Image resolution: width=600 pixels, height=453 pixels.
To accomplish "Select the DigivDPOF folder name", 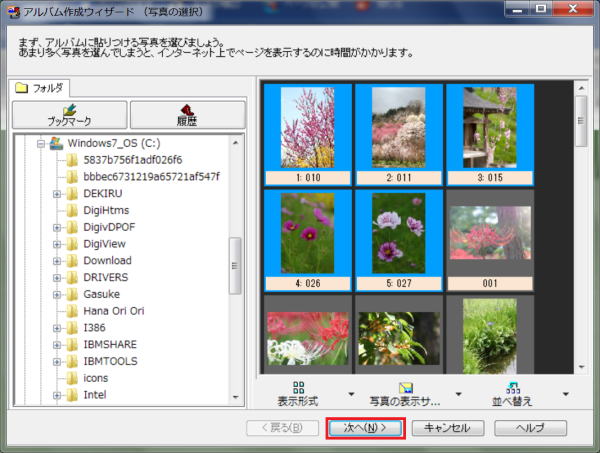I will pyautogui.click(x=109, y=227).
